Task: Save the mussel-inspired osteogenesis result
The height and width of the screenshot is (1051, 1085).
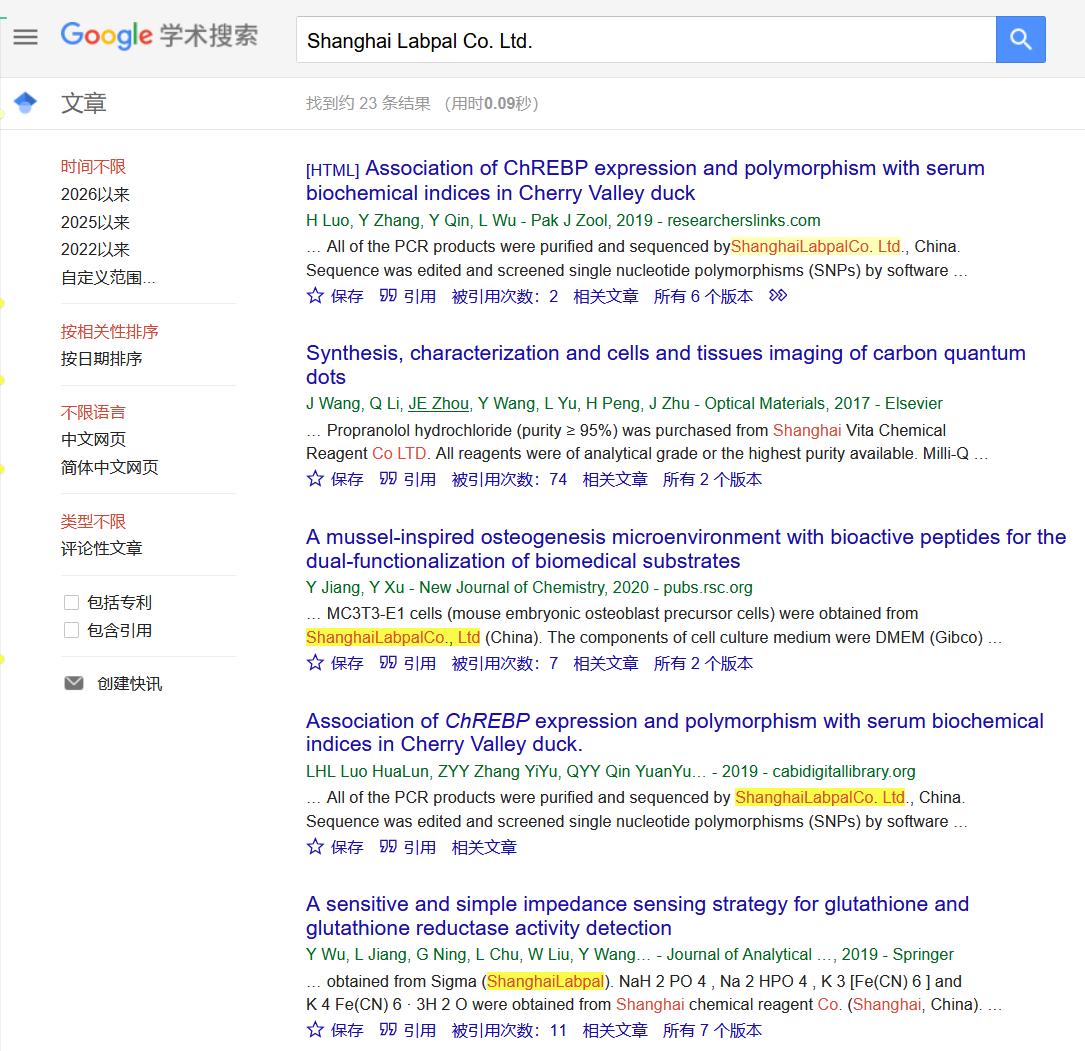Action: point(335,663)
